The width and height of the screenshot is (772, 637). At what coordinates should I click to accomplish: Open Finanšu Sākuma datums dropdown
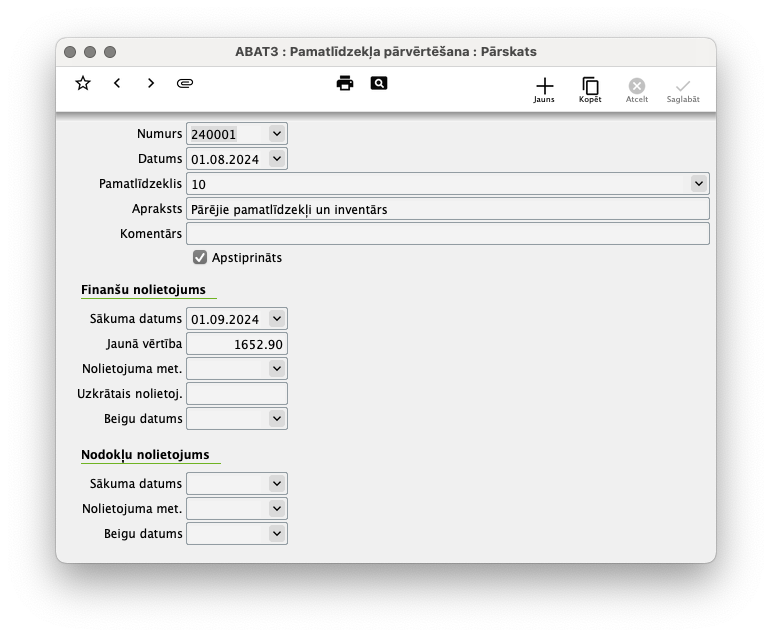coord(277,319)
